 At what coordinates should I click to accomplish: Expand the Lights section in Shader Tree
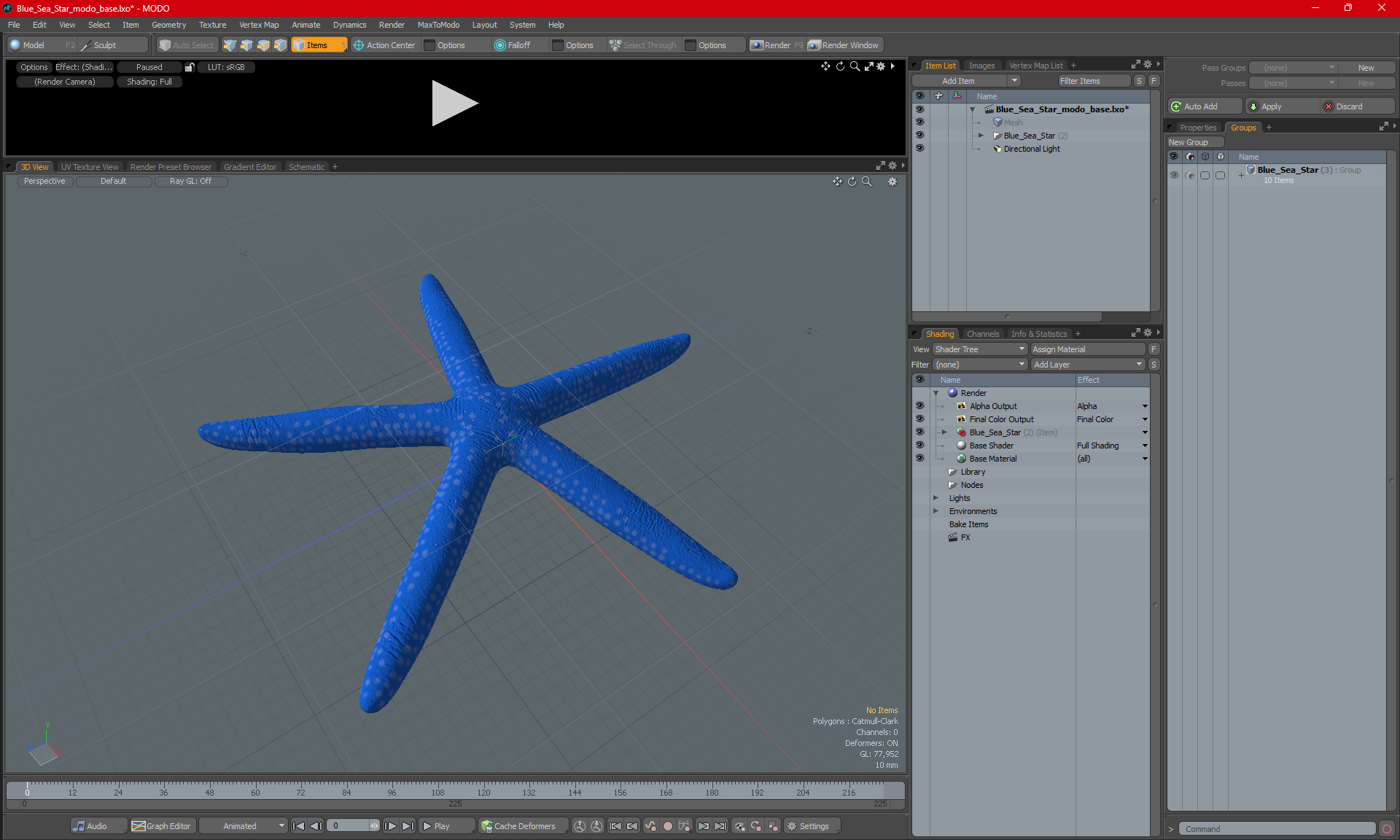pyautogui.click(x=936, y=498)
